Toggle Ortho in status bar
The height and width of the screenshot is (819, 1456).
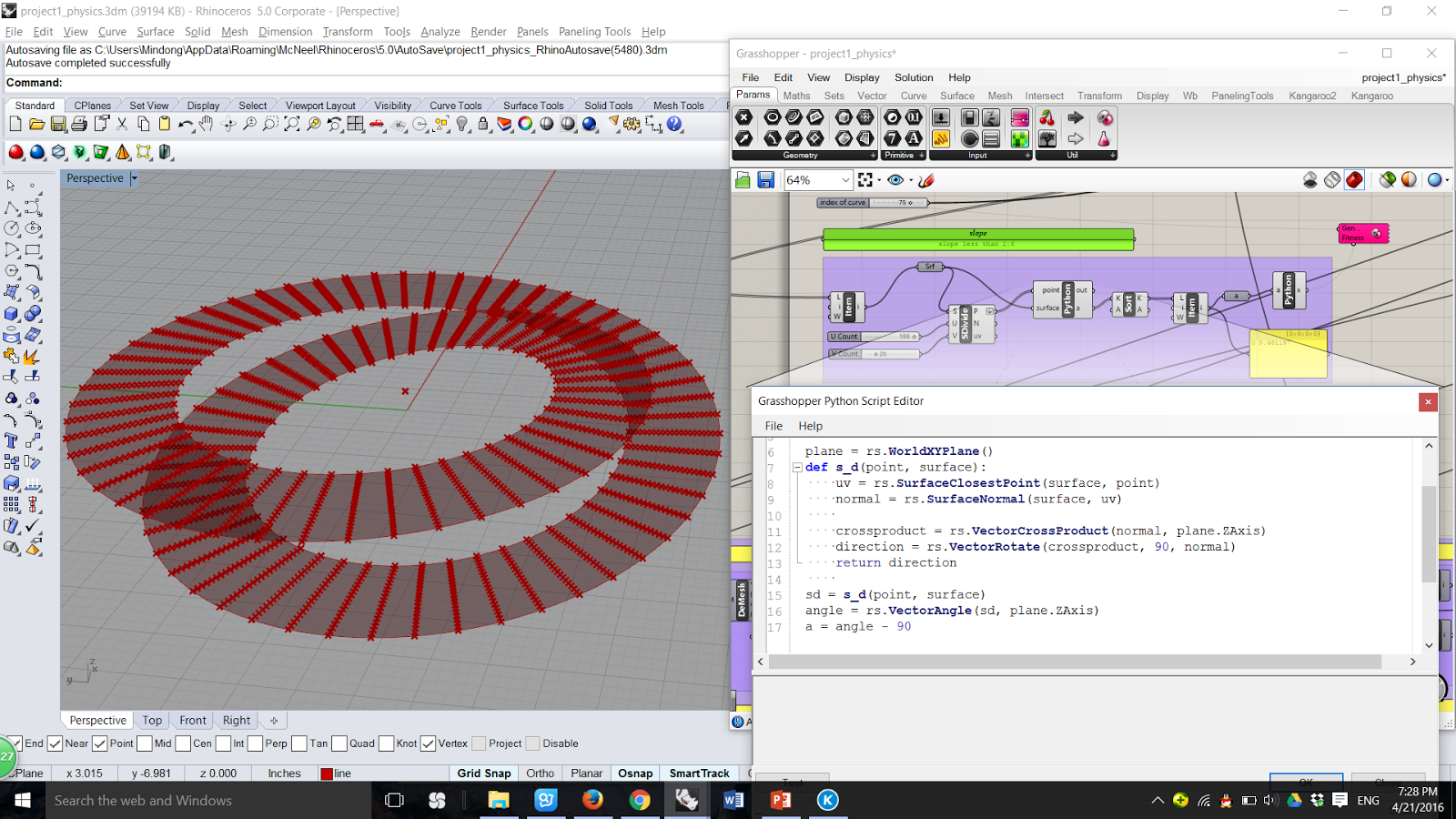[x=540, y=773]
